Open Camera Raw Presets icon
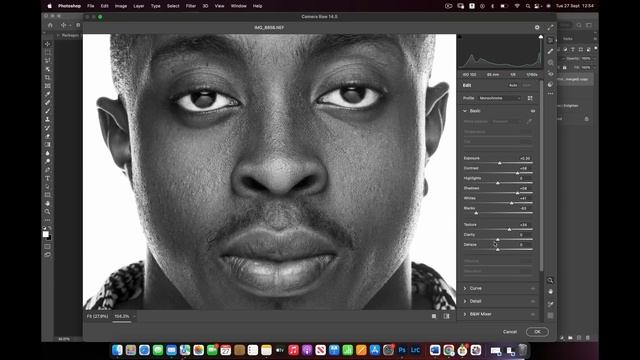 [x=550, y=84]
